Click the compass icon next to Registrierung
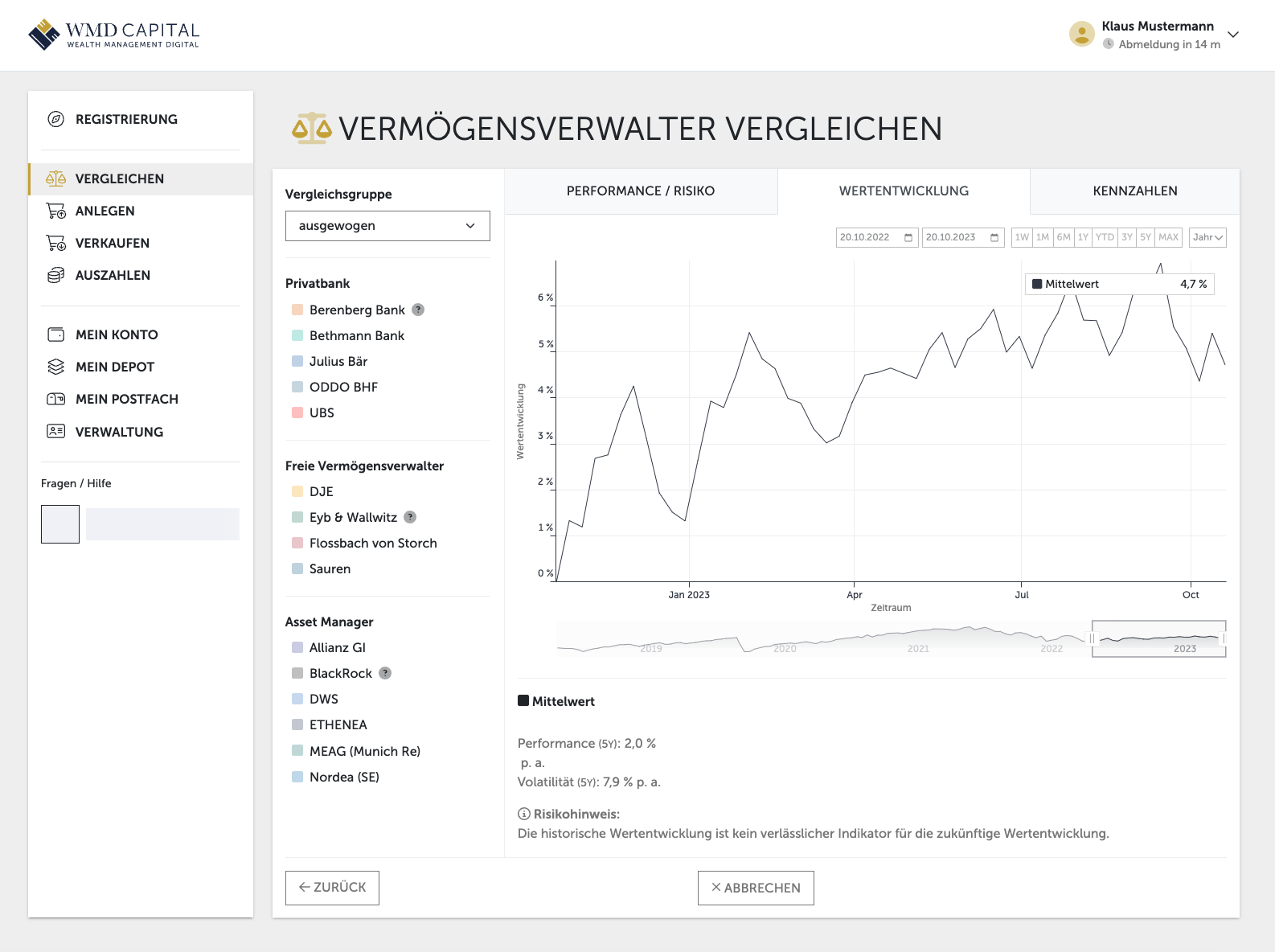The image size is (1275, 952). pyautogui.click(x=55, y=119)
